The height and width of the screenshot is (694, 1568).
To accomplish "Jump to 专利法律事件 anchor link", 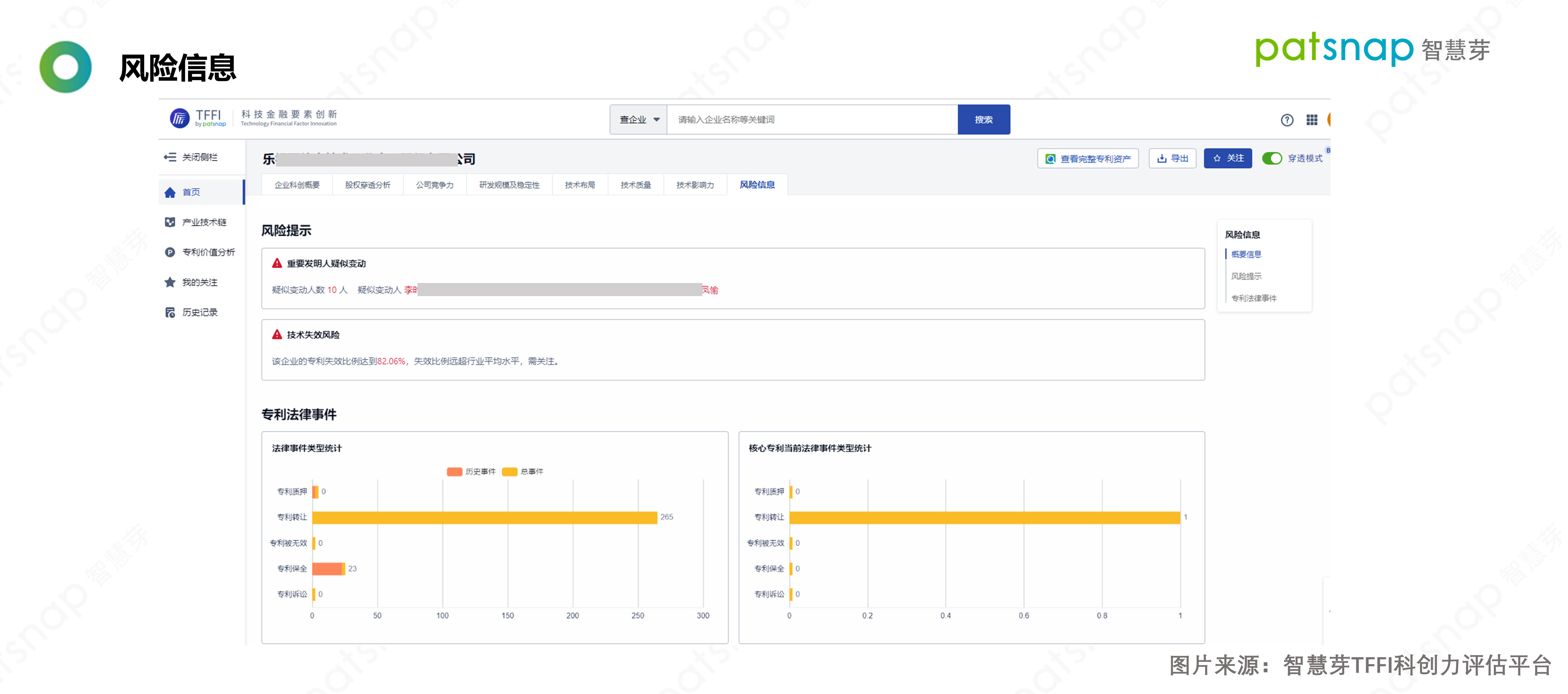I will coord(1254,298).
